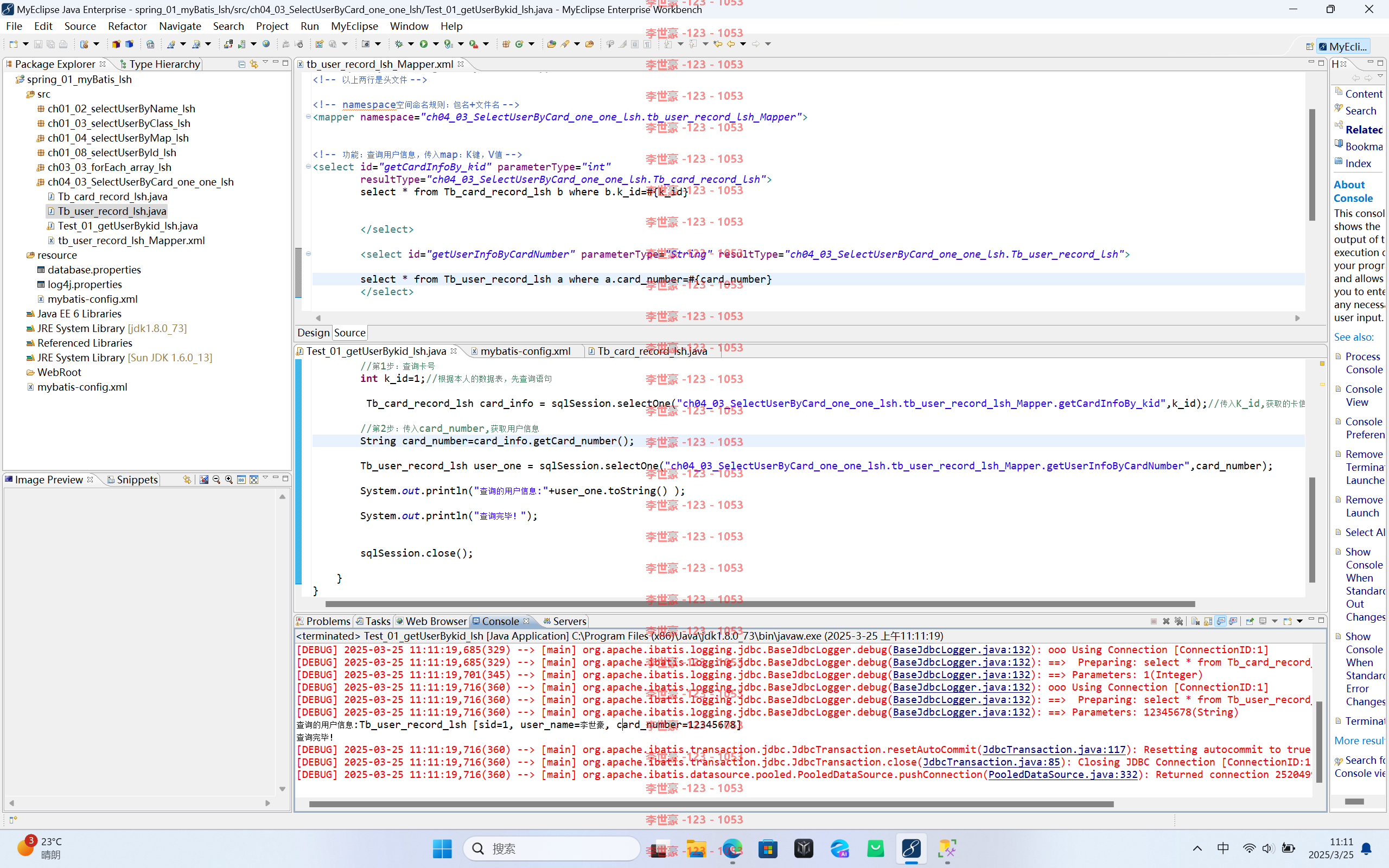Select Tb_card_record_lsh.java in Package Explorer
This screenshot has width=1389, height=868.
112,196
